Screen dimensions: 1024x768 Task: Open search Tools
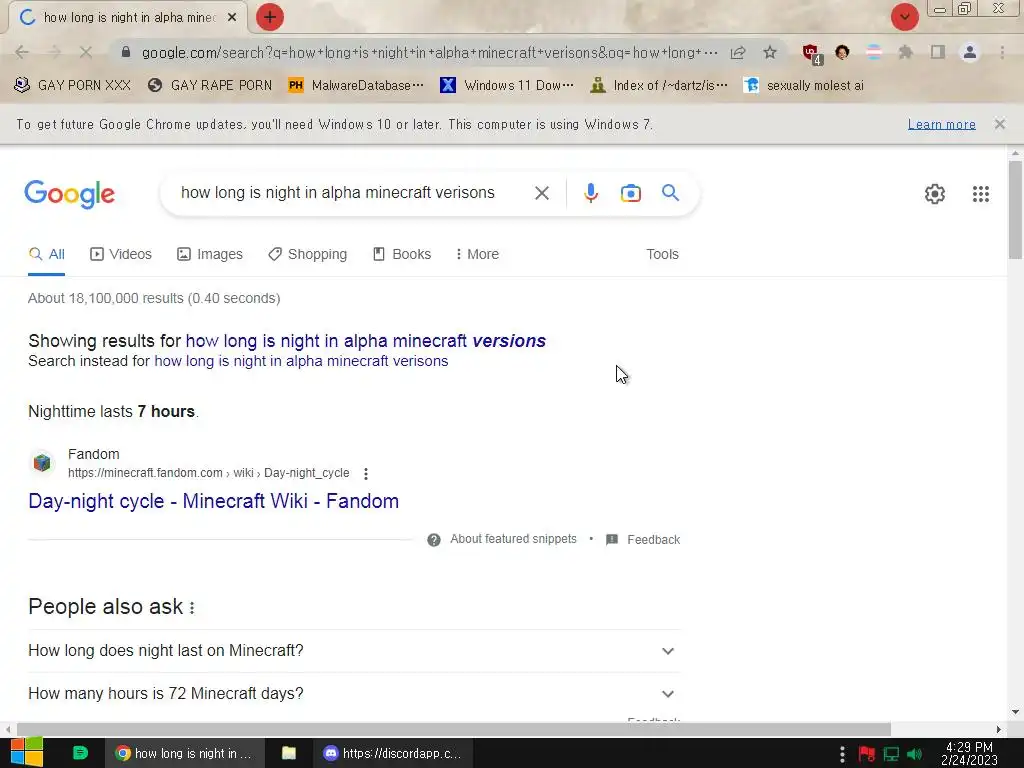662,254
